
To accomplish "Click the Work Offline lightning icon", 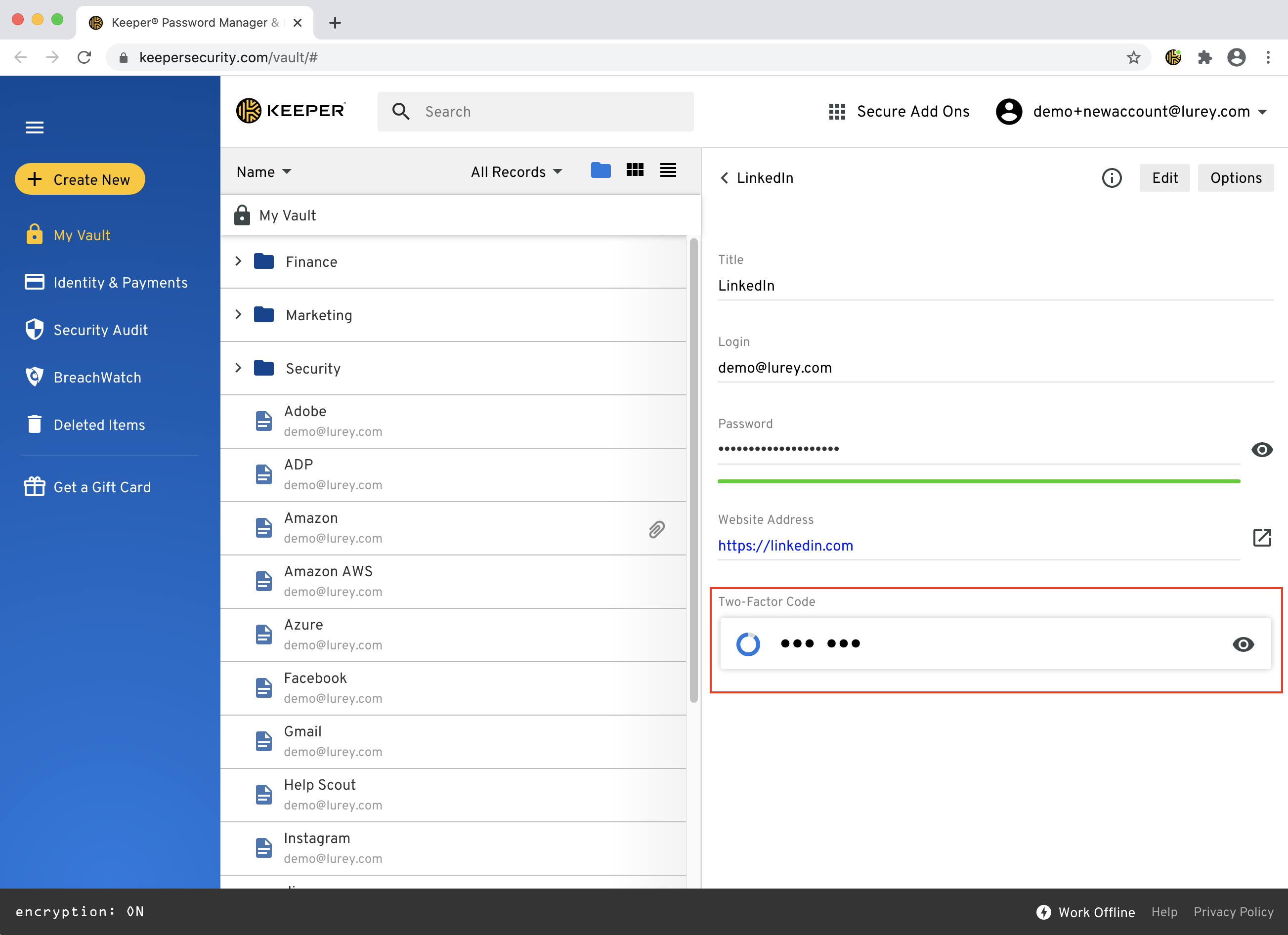I will click(1043, 912).
